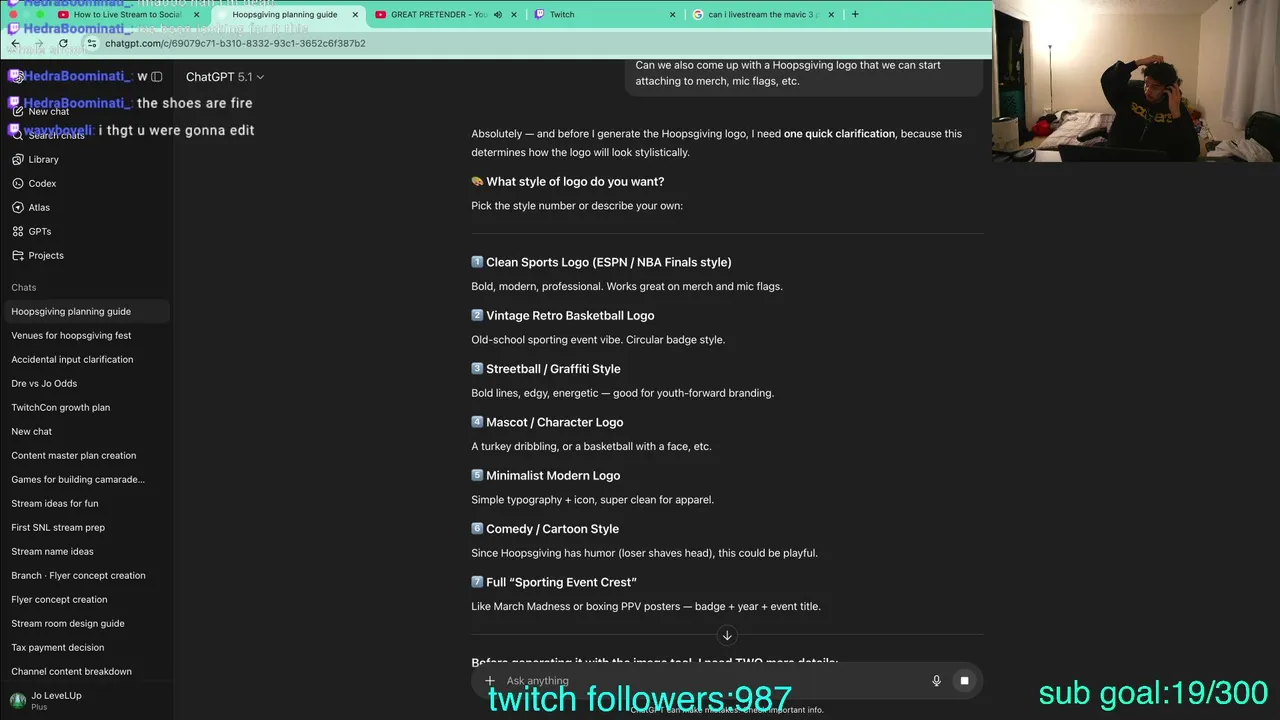Open the GPTs grid icon
The width and height of the screenshot is (1280, 720).
tap(18, 231)
